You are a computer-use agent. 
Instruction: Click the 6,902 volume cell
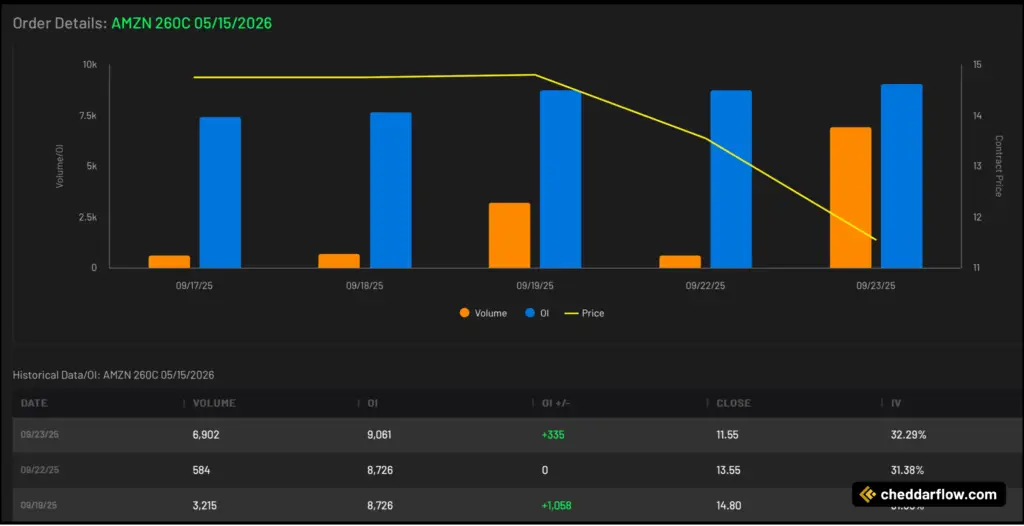pos(206,435)
